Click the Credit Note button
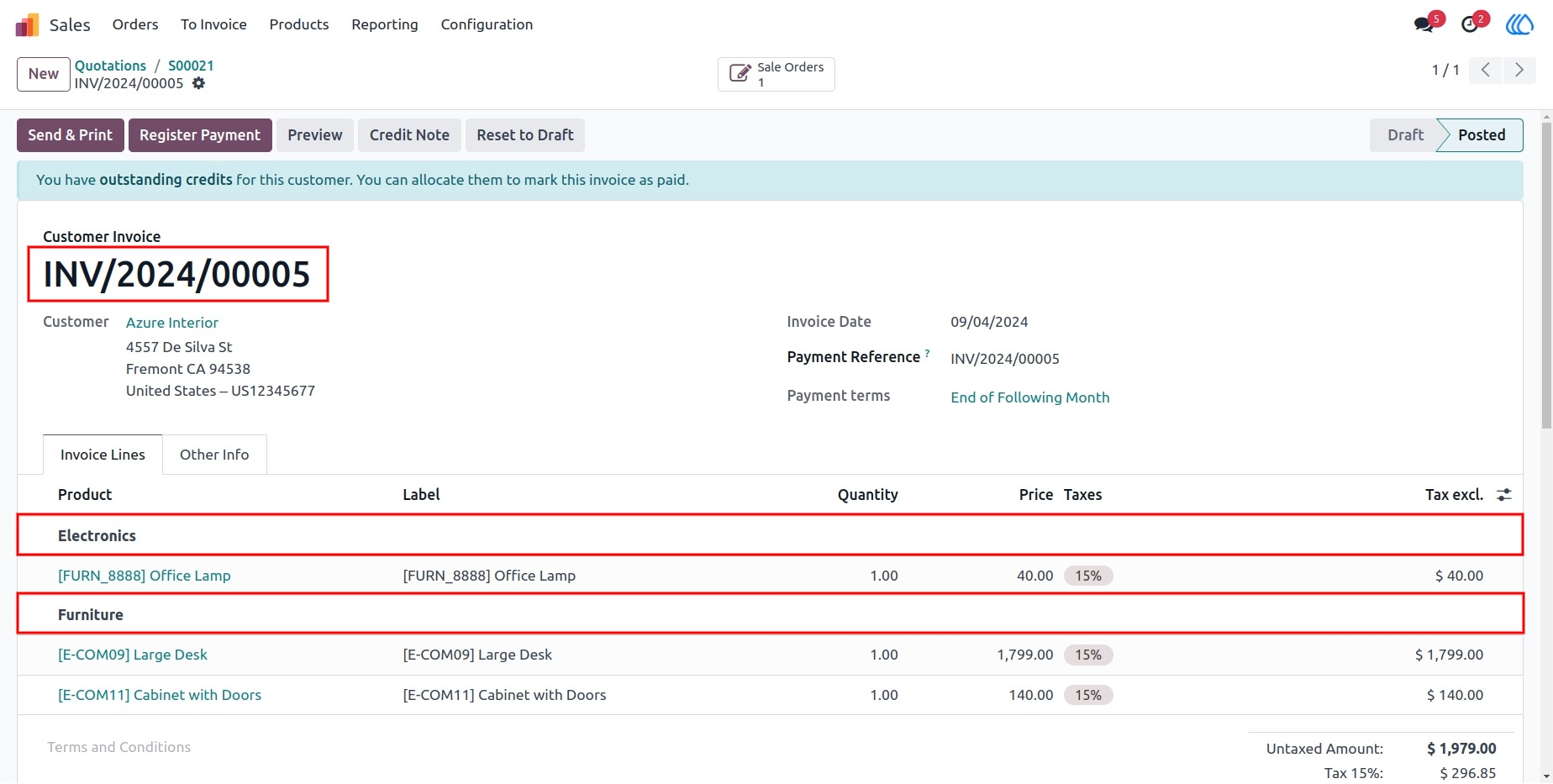Viewport: 1553px width, 784px height. click(409, 135)
